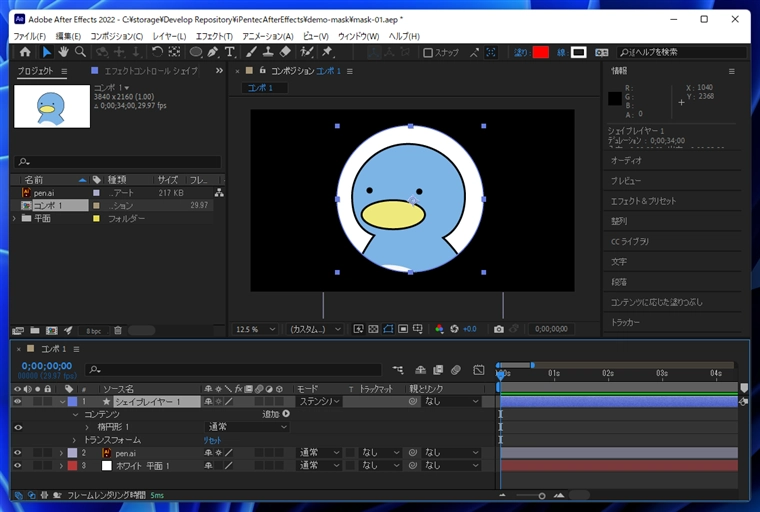The height and width of the screenshot is (512, 760).
Task: Click the red fill color swatch
Action: 540,52
